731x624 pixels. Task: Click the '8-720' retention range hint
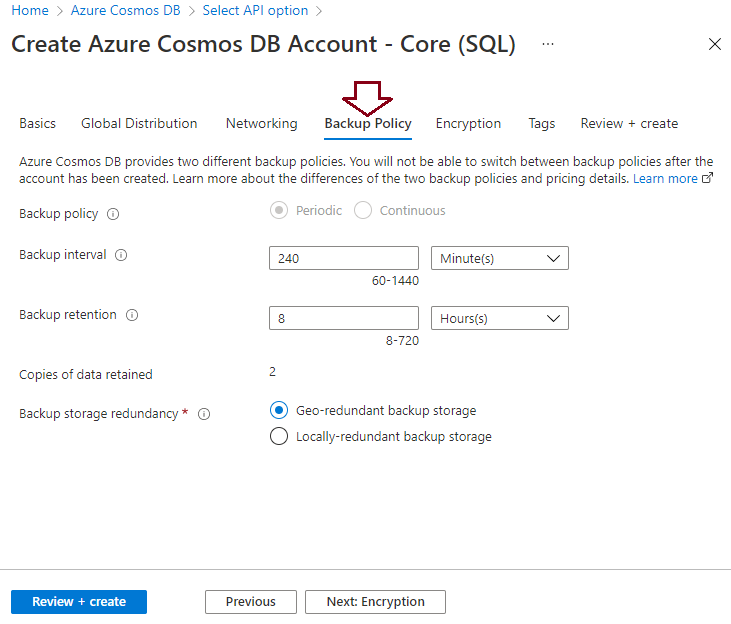tap(402, 341)
